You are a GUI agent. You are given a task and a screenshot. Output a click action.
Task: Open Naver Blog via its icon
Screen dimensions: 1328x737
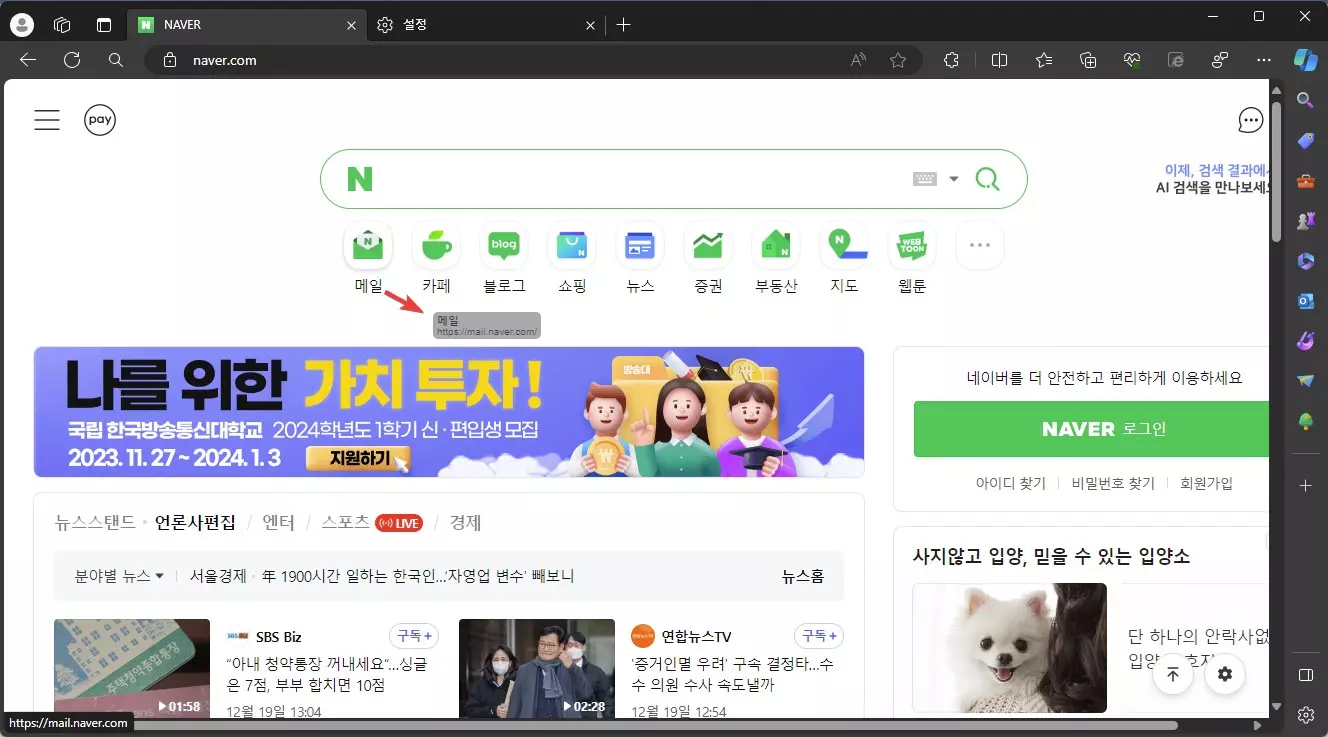(x=504, y=245)
